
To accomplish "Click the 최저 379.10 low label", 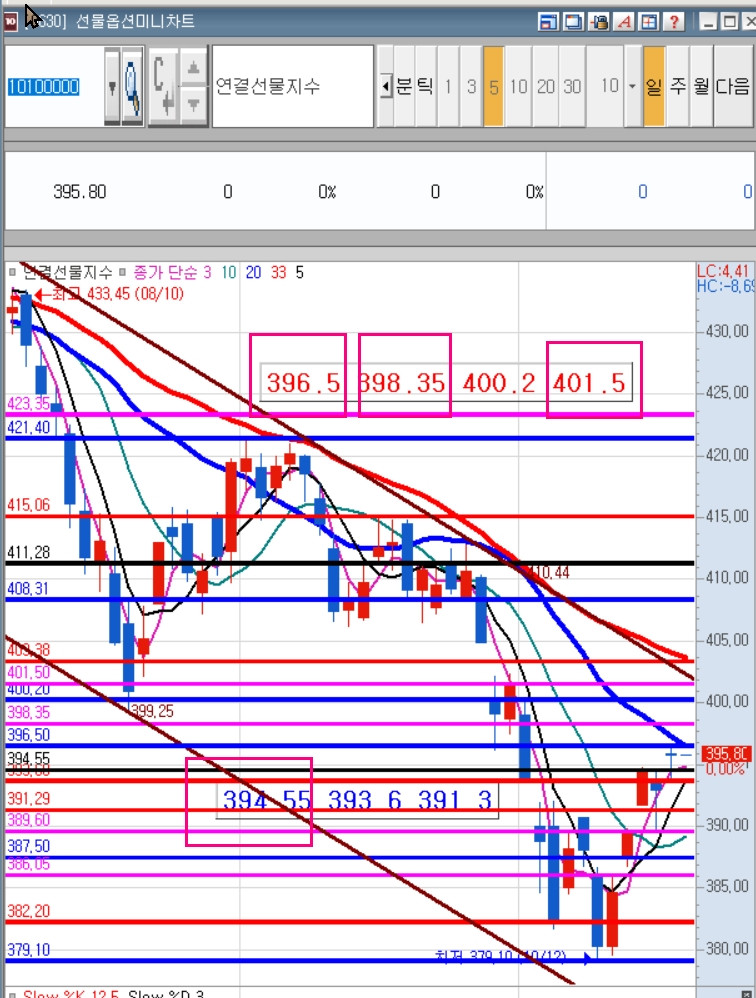I will (x=500, y=956).
